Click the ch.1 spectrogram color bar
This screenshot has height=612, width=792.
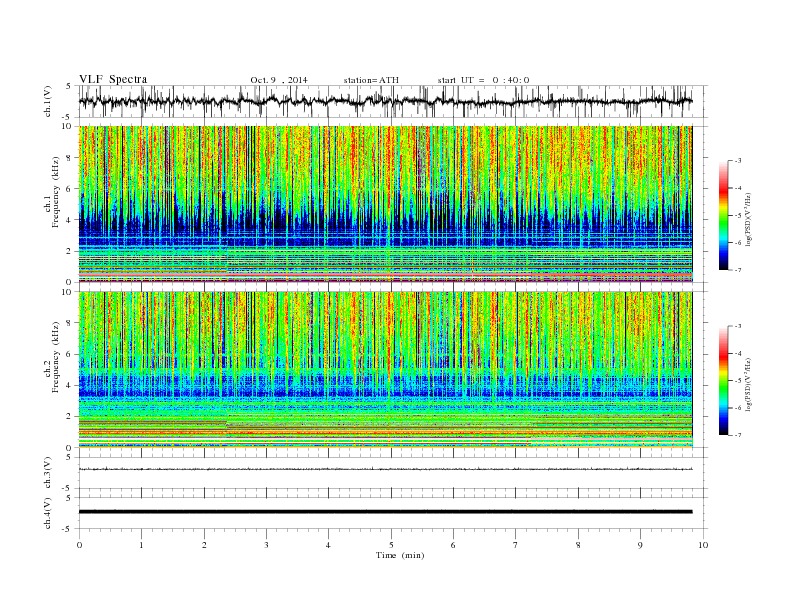[x=723, y=216]
